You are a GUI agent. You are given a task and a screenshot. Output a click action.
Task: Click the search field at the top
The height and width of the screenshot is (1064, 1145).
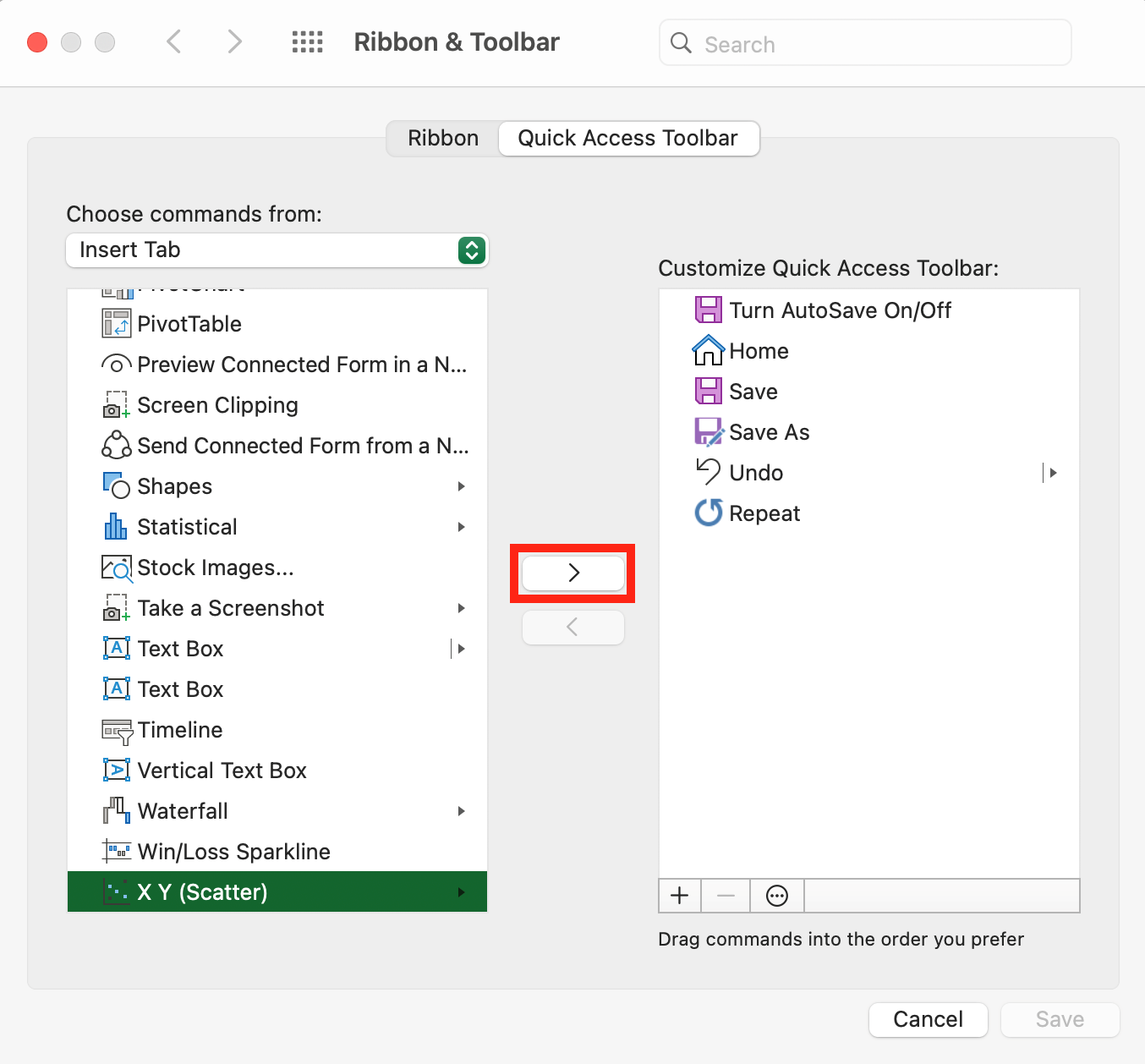(864, 43)
